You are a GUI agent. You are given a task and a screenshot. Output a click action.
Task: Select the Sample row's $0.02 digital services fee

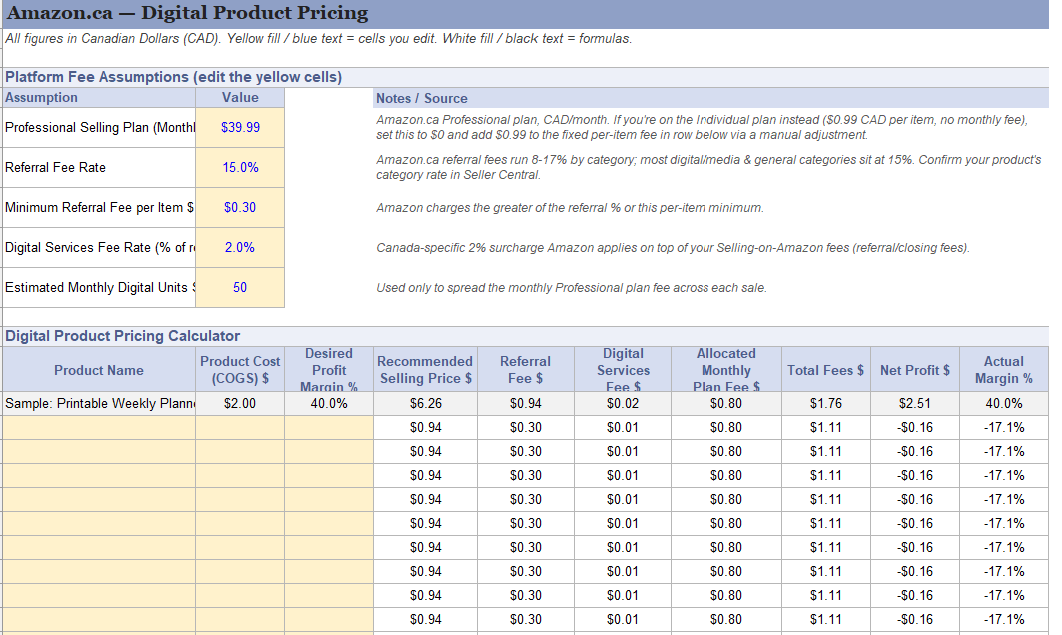click(623, 403)
